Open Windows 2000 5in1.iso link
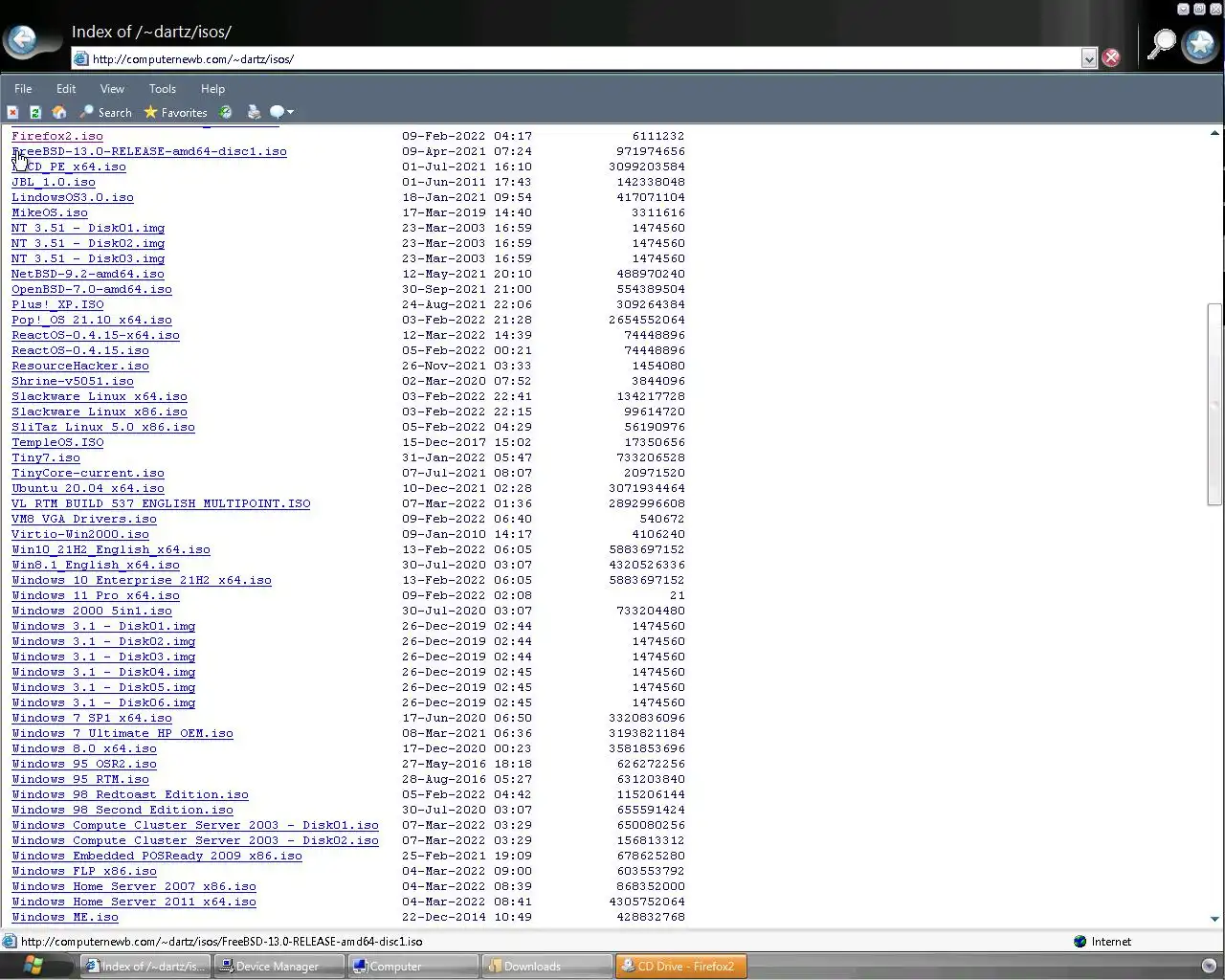This screenshot has width=1225, height=980. click(x=92, y=611)
